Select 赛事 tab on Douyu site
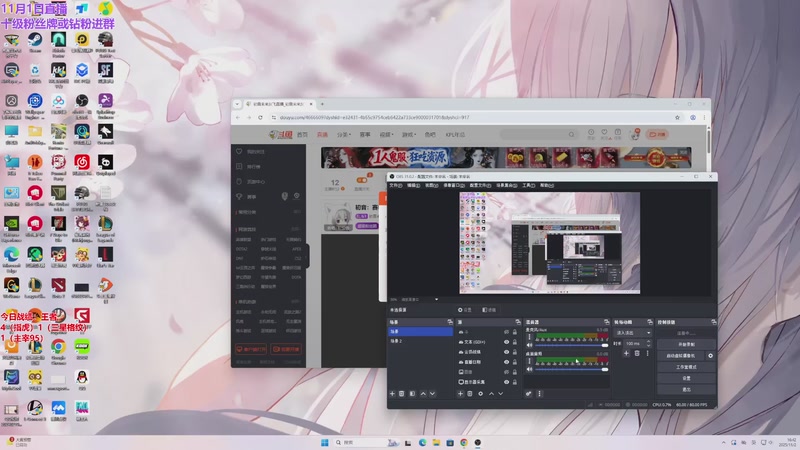The width and height of the screenshot is (800, 450). point(365,135)
